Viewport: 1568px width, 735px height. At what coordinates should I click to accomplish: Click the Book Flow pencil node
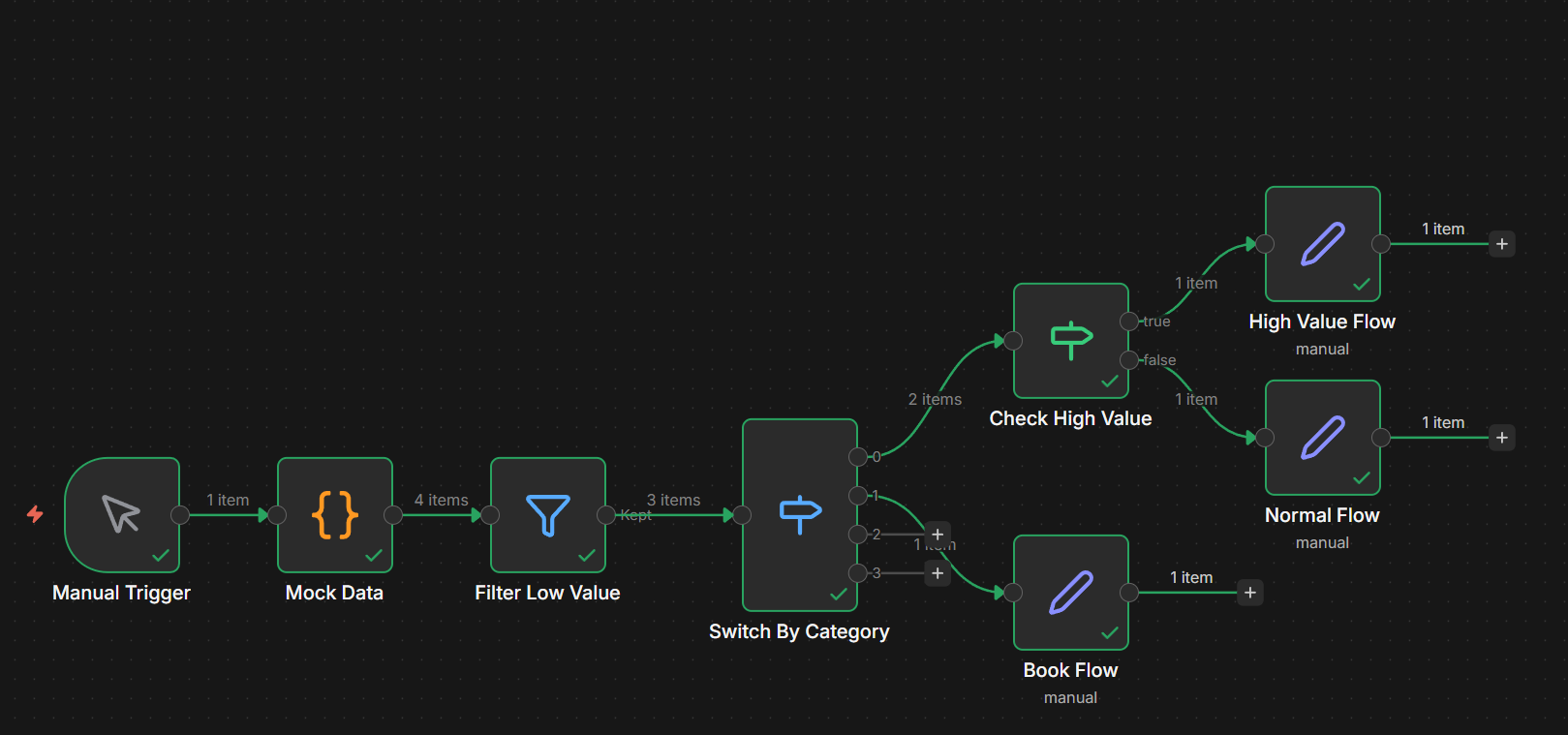point(1071,592)
